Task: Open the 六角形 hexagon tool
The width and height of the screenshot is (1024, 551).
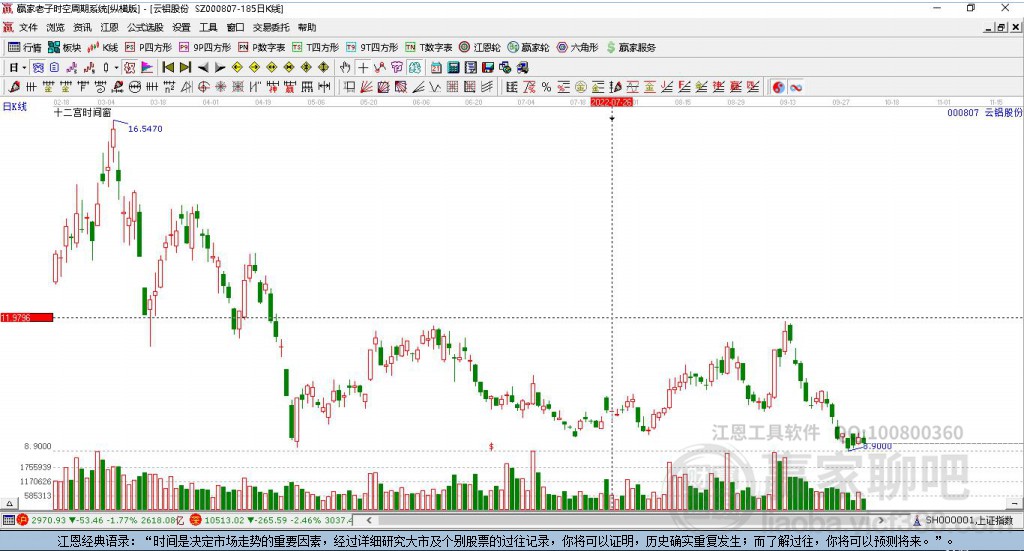Action: tap(577, 48)
